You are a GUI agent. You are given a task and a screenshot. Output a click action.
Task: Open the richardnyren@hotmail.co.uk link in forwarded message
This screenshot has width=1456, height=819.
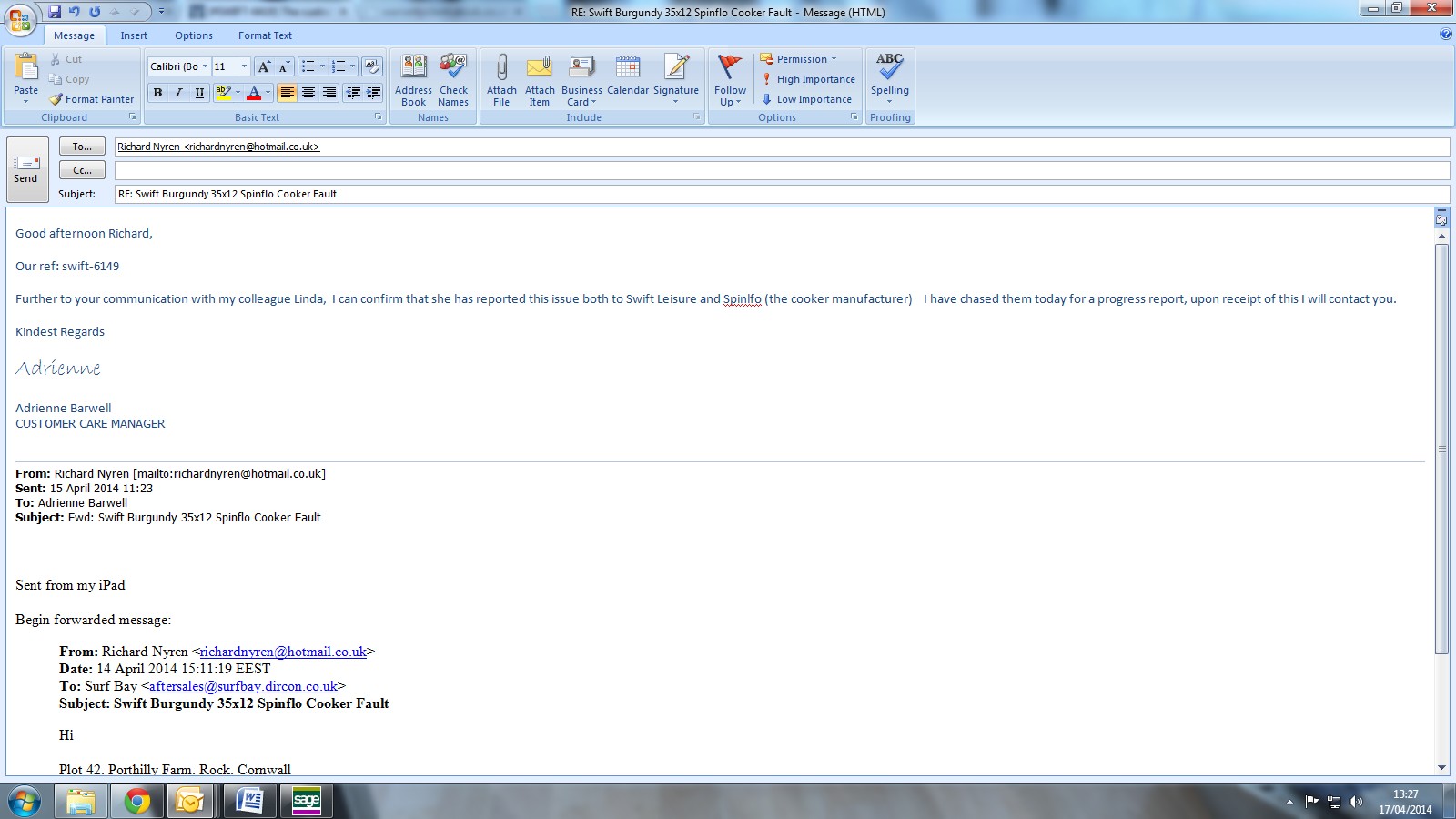click(283, 652)
